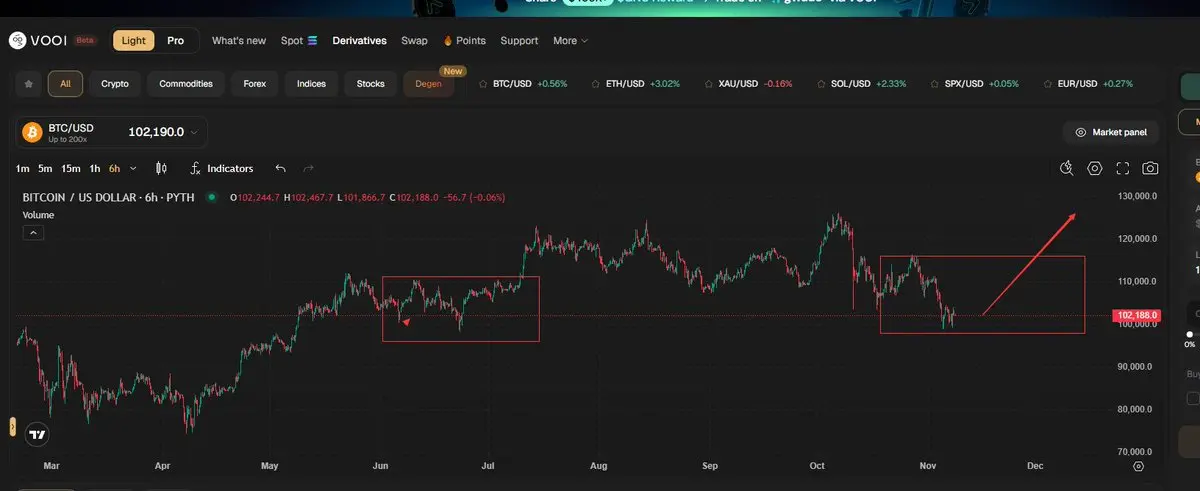Undo last chart action
Viewport: 1200px width, 491px height.
(280, 168)
